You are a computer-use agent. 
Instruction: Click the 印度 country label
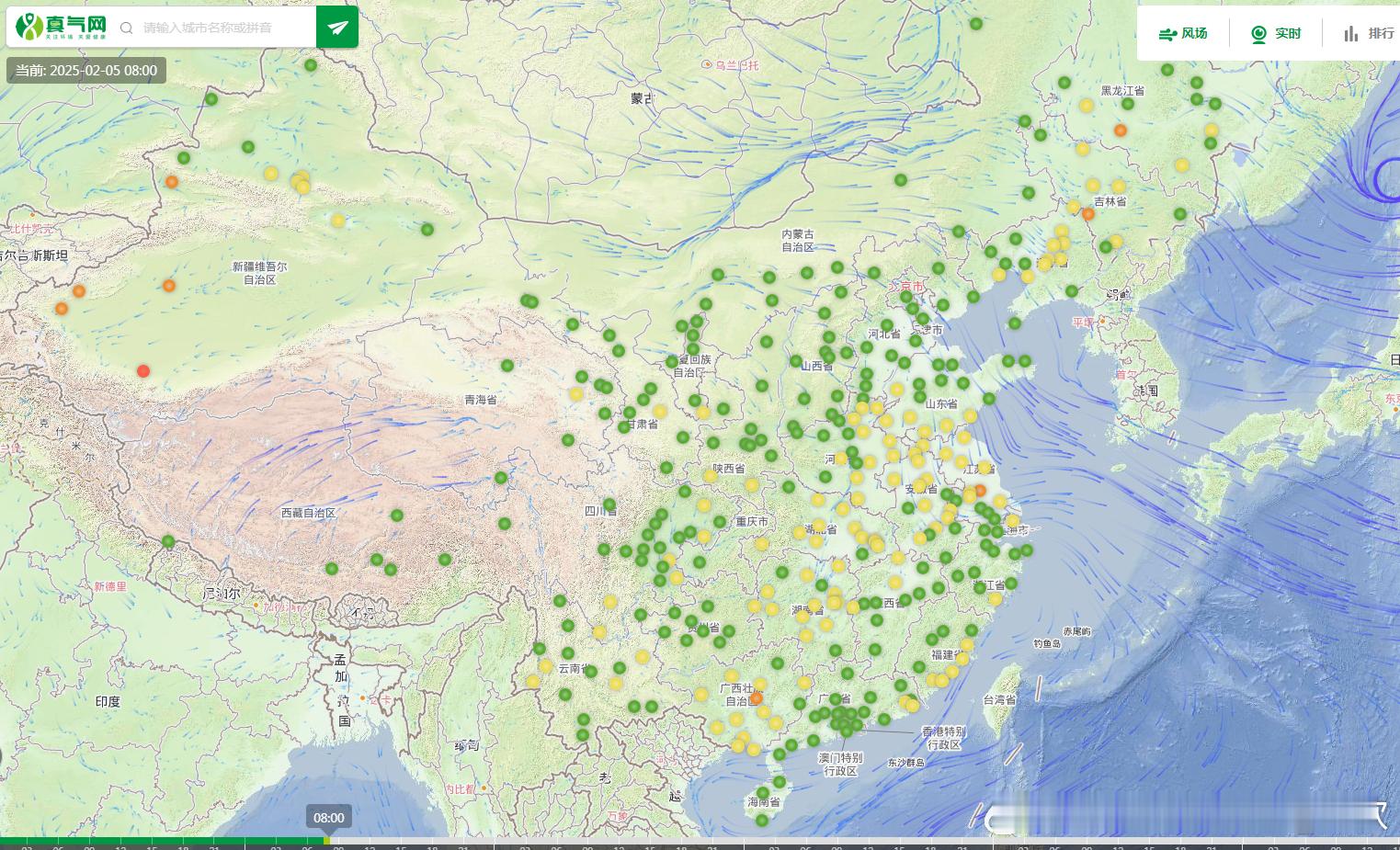click(108, 701)
